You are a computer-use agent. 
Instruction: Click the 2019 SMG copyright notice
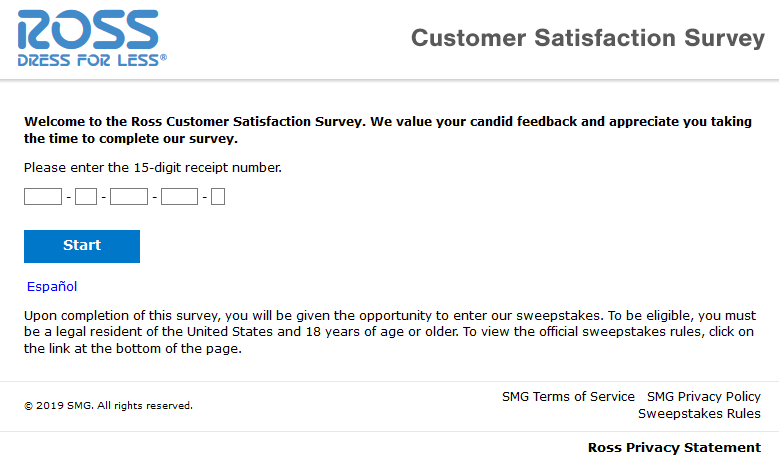108,405
